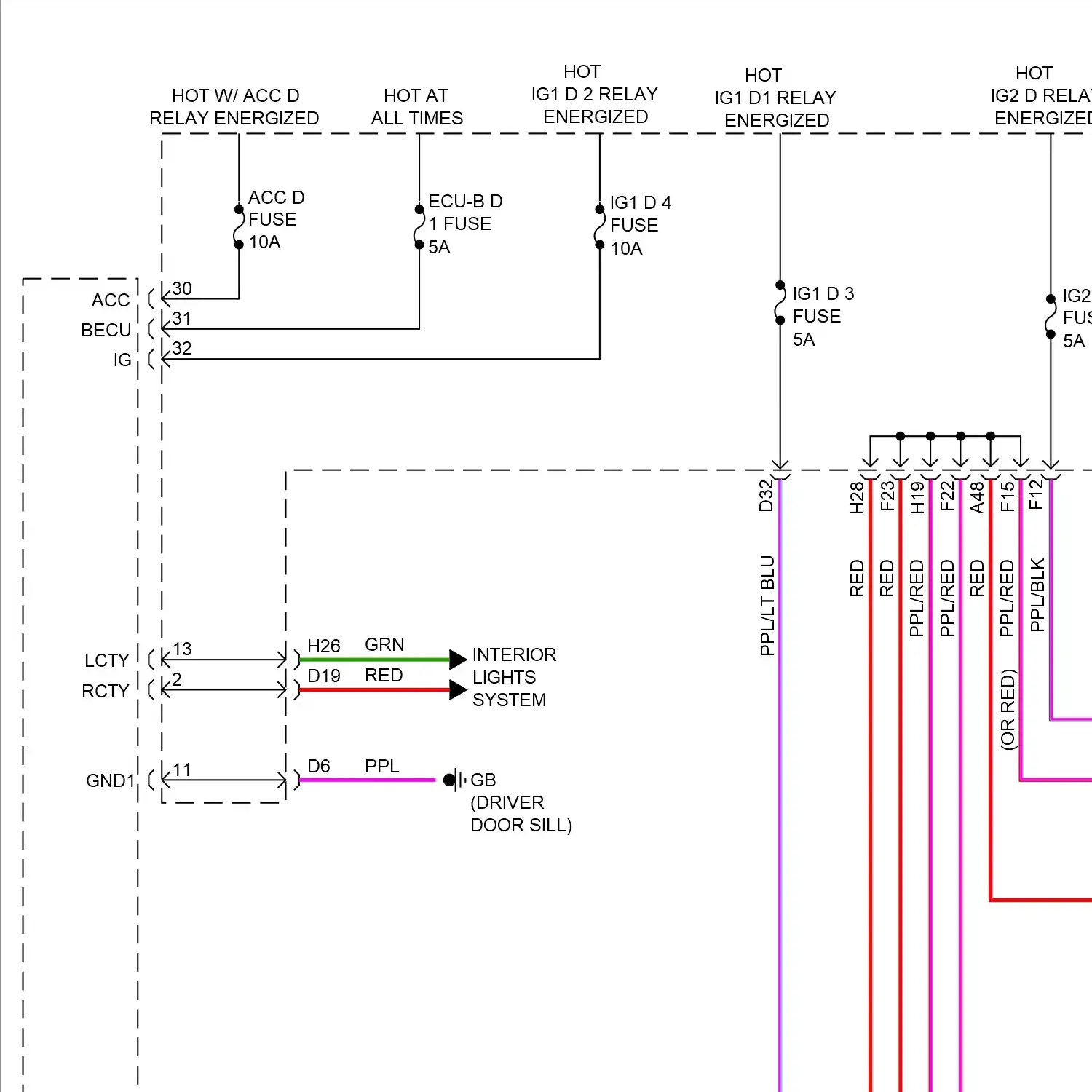1092x1092 pixels.
Task: Click the ECU-B D 1 fuse symbol
Action: click(419, 227)
